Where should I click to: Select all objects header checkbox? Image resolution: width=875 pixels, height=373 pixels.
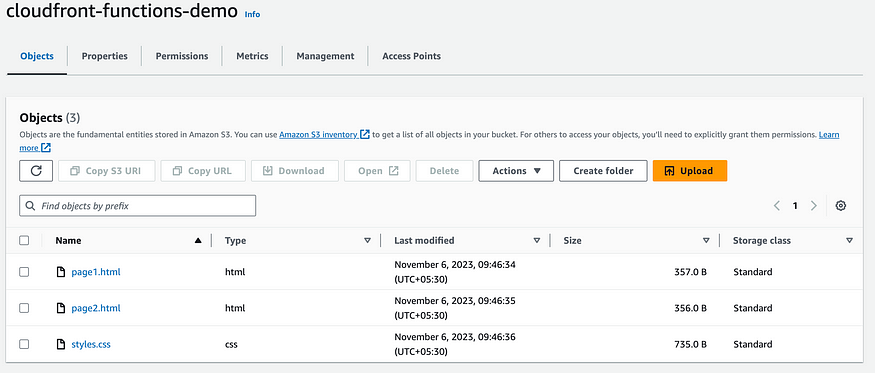(24, 240)
